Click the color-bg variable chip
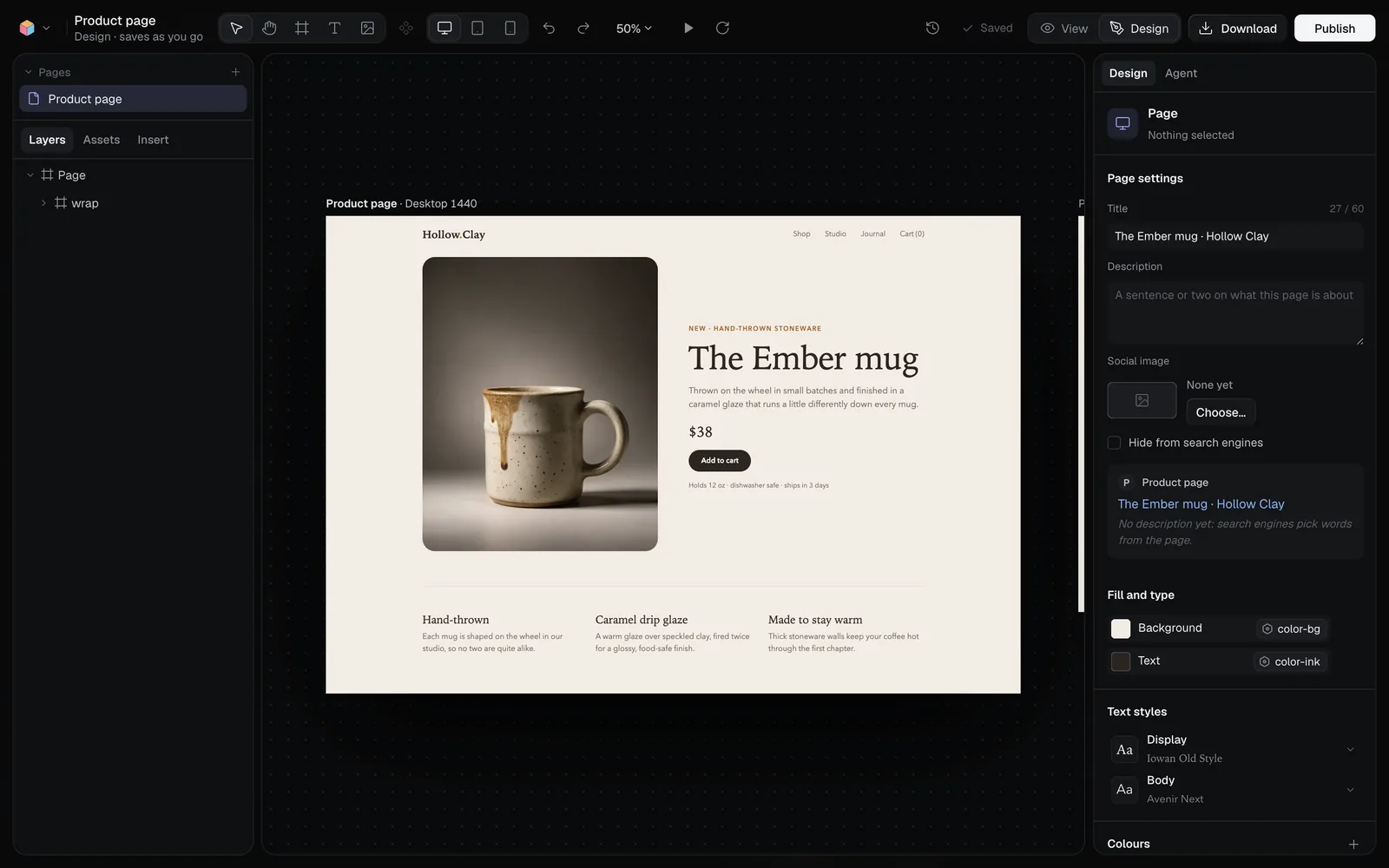This screenshot has height=868, width=1389. (1292, 628)
